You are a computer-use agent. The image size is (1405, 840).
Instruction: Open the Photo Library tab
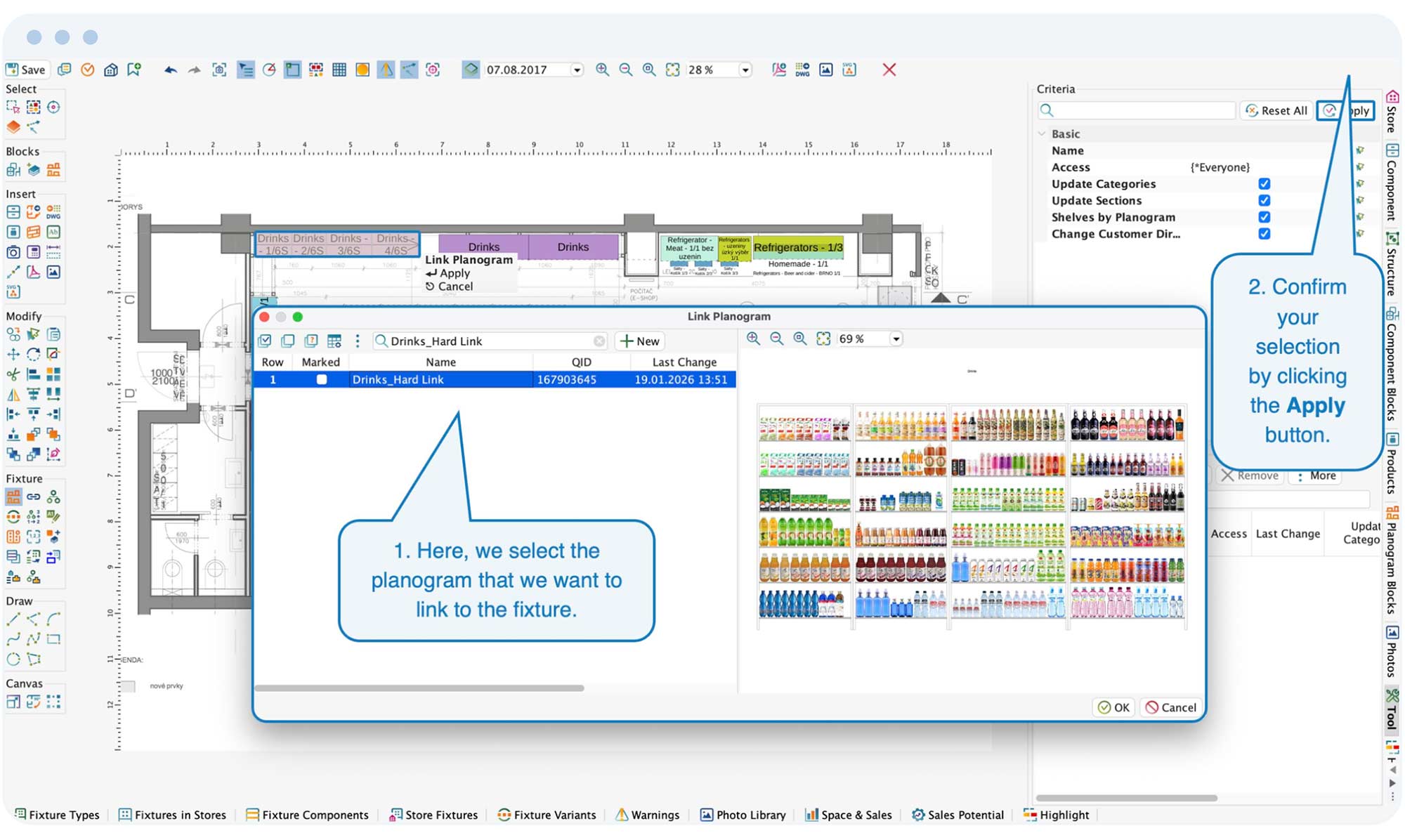tap(743, 815)
